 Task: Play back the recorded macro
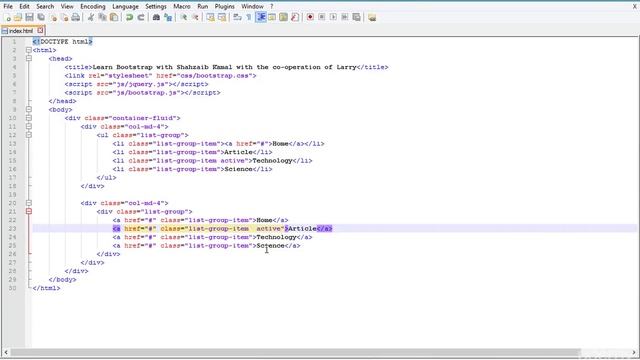pos(333,17)
